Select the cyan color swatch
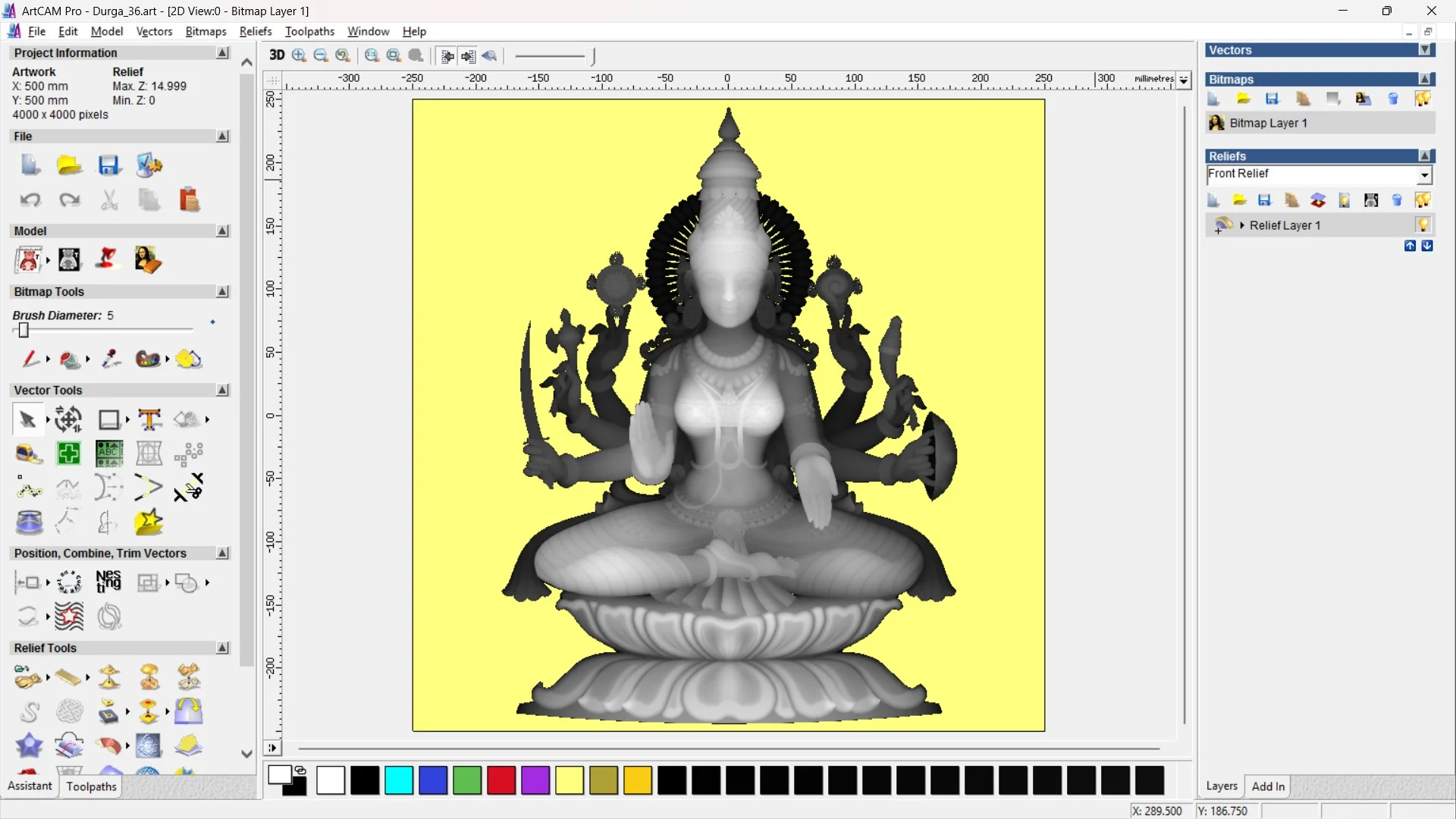 [x=399, y=780]
